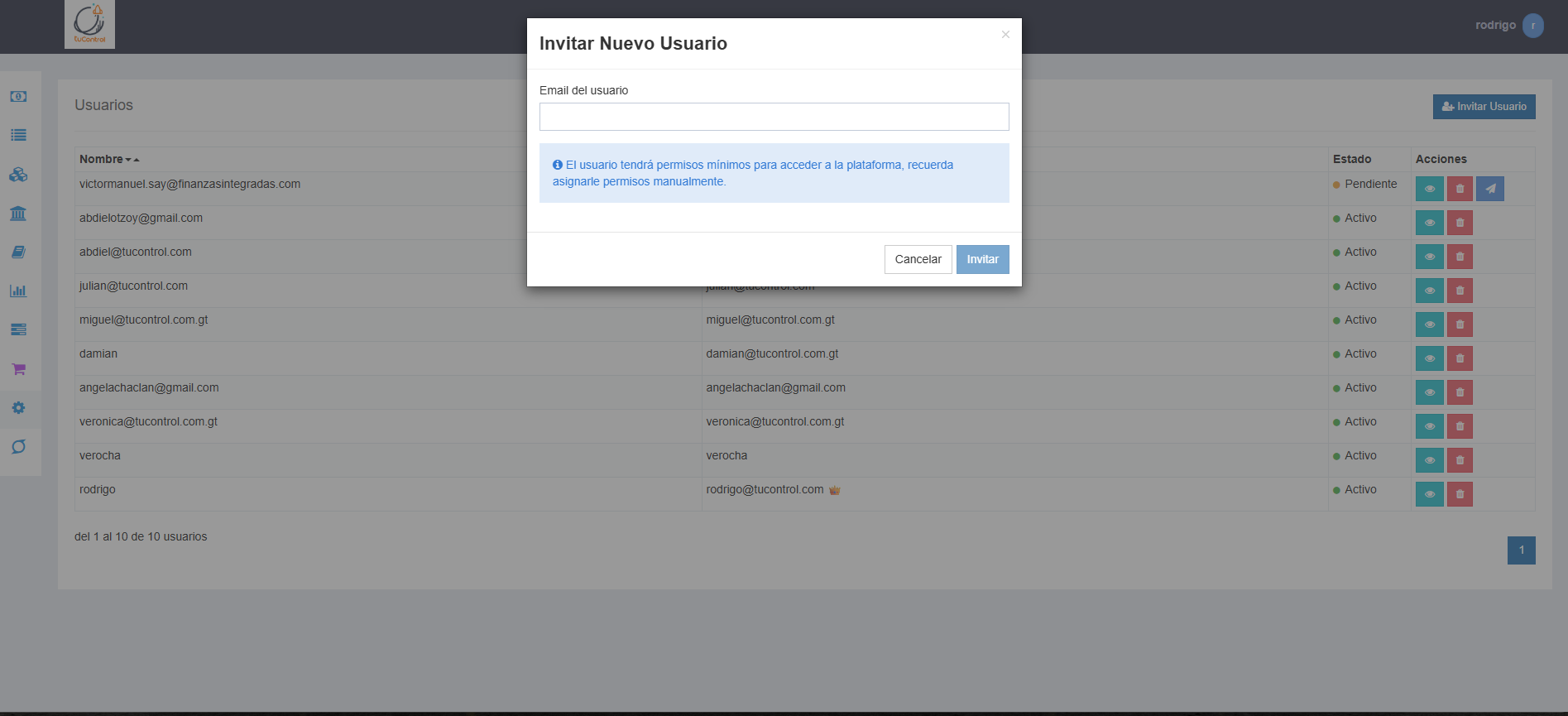View the angelachaclan@gmail.com user
This screenshot has height=716, width=1568.
click(1429, 392)
